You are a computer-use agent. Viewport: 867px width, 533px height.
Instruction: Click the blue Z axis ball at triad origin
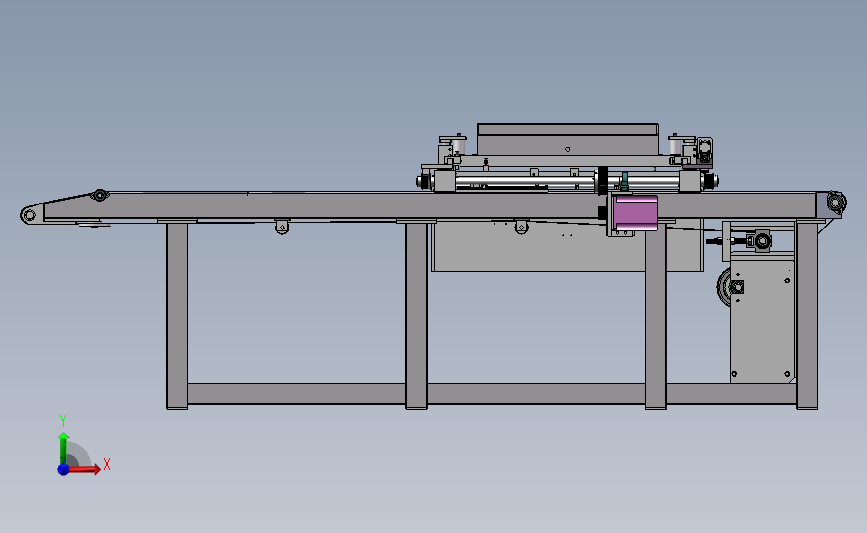[63, 469]
